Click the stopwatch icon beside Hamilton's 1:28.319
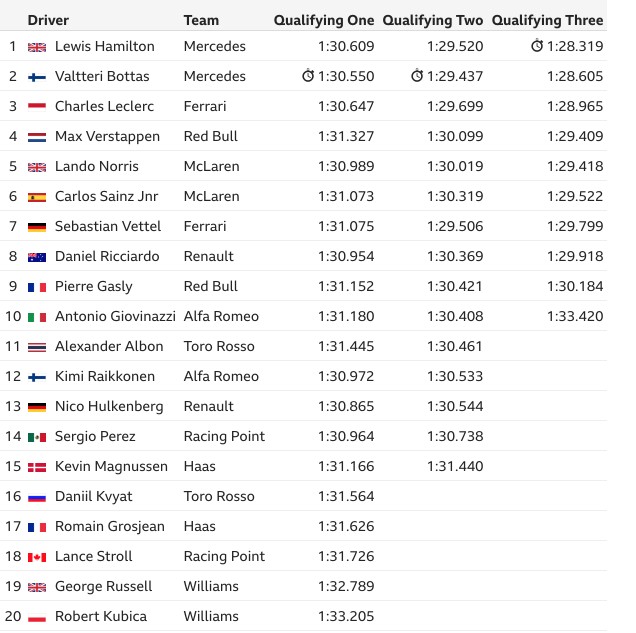Image resolution: width=636 pixels, height=633 pixels. pyautogui.click(x=537, y=45)
